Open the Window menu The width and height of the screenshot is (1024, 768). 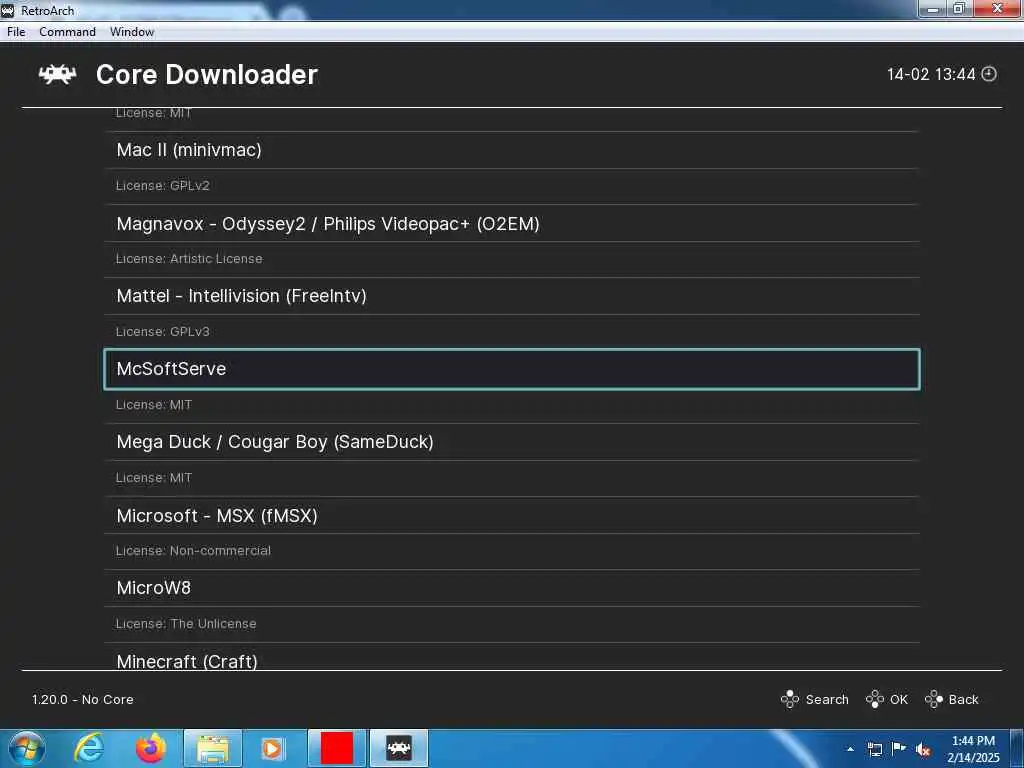132,32
